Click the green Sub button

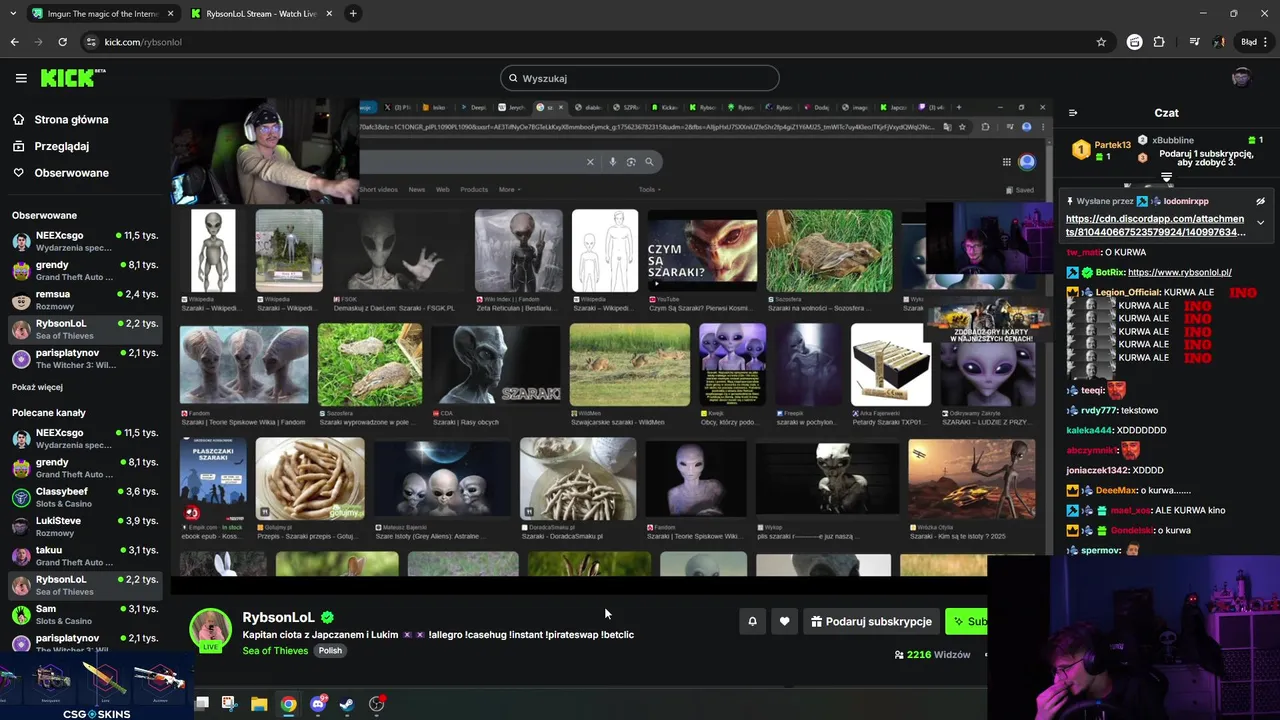967,621
